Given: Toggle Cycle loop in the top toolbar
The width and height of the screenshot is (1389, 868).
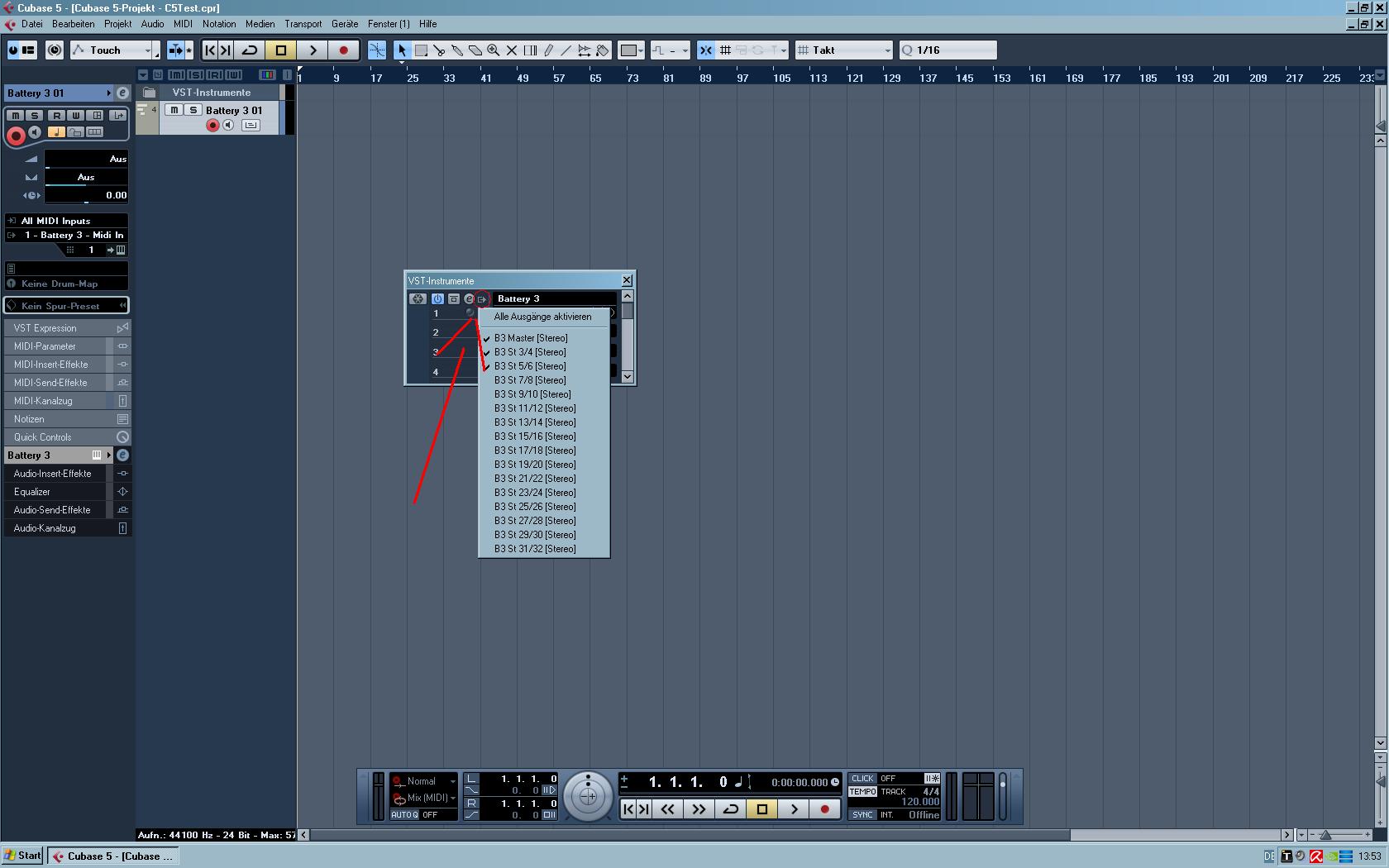Looking at the screenshot, I should (250, 50).
